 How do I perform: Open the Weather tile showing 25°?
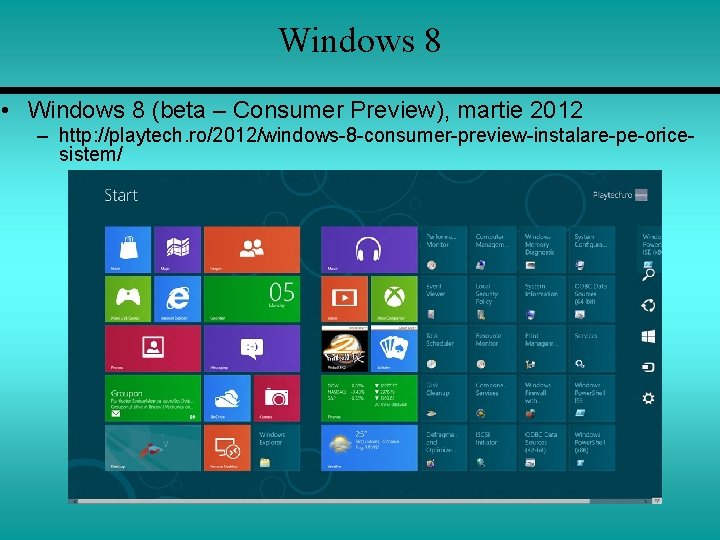click(x=369, y=448)
